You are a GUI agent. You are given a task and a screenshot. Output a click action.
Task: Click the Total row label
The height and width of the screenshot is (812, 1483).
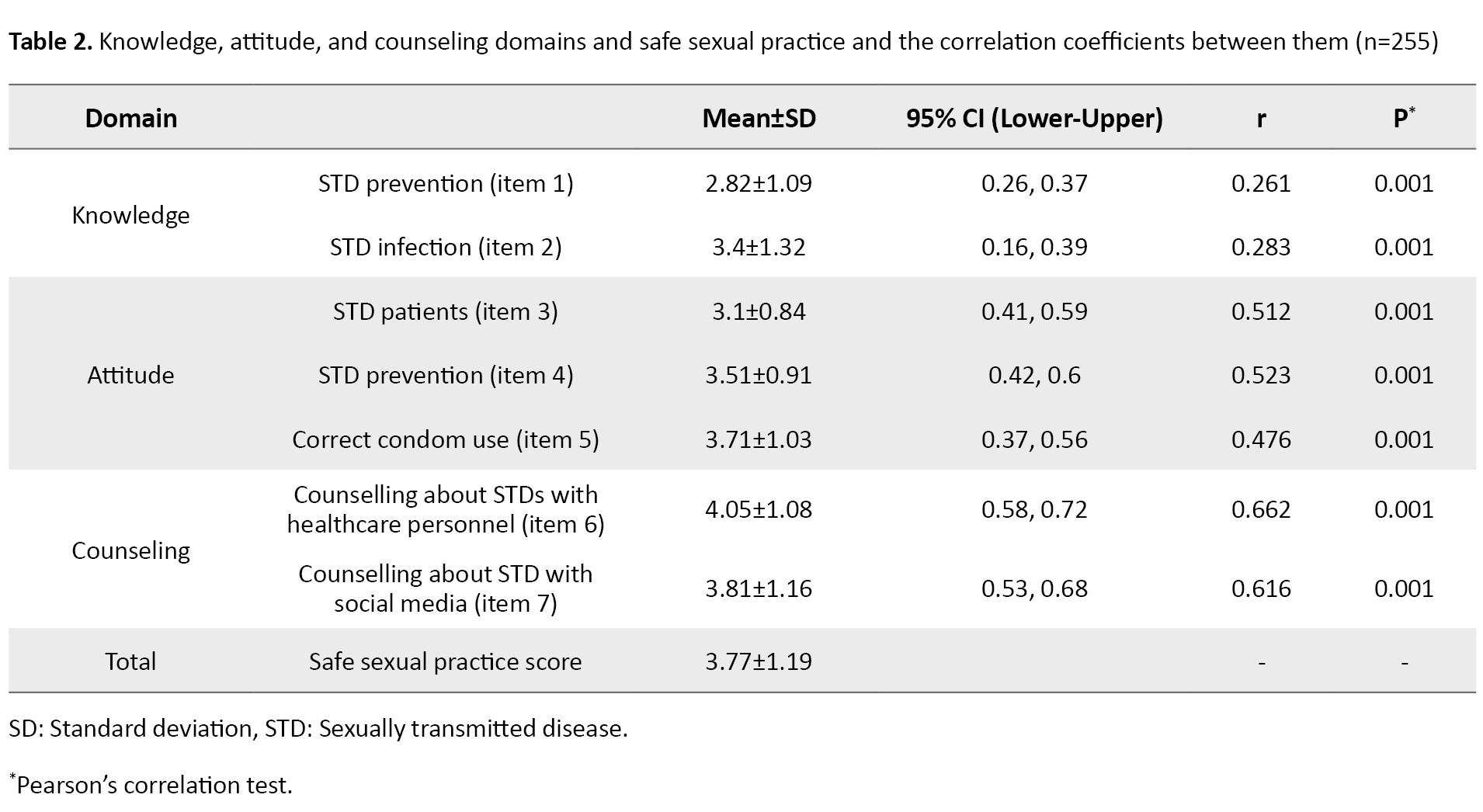click(x=130, y=661)
